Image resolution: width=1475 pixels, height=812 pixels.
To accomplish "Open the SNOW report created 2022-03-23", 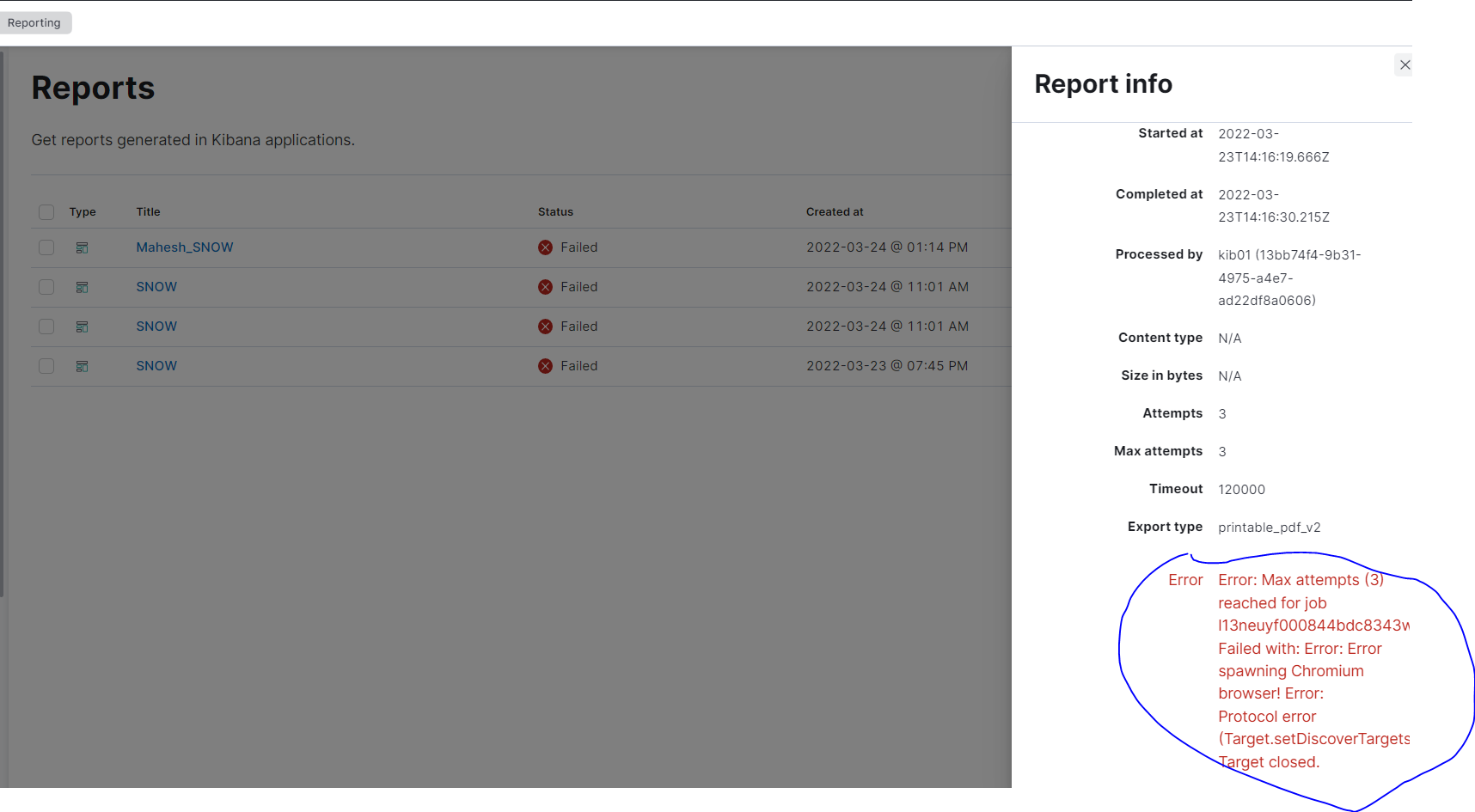I will 156,366.
